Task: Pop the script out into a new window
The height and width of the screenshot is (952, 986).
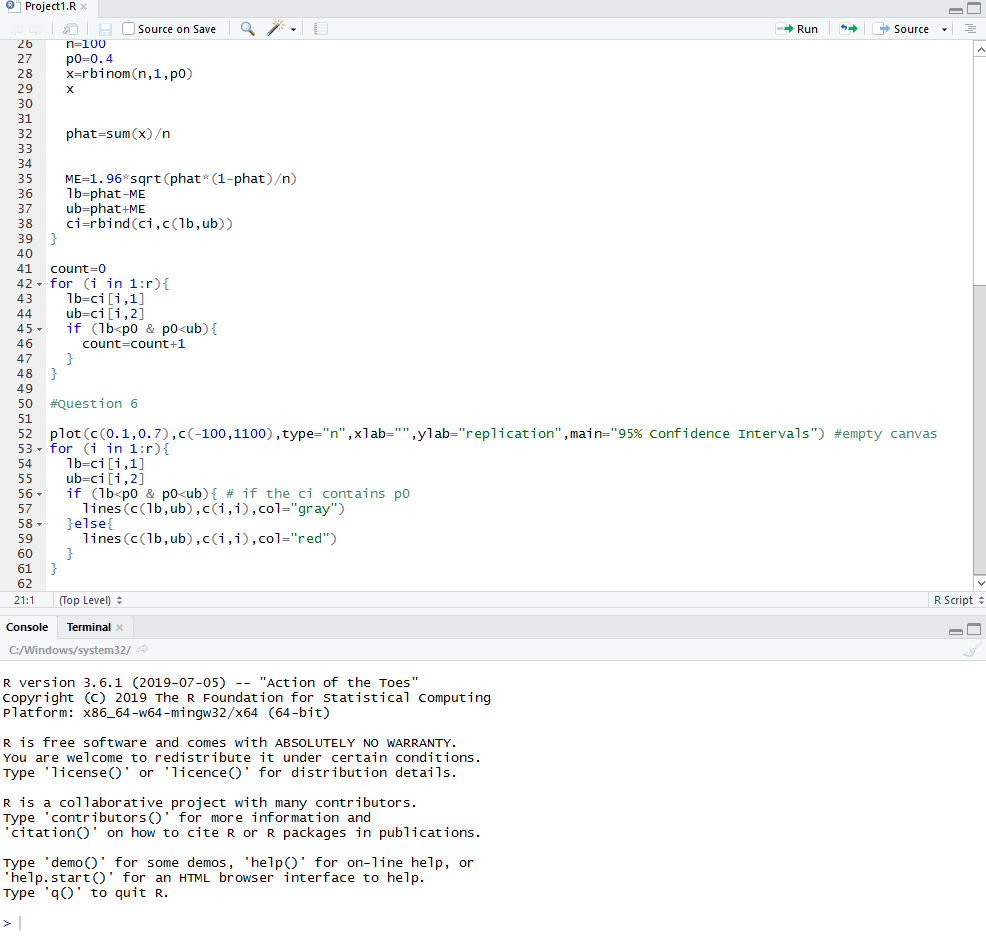Action: point(68,28)
